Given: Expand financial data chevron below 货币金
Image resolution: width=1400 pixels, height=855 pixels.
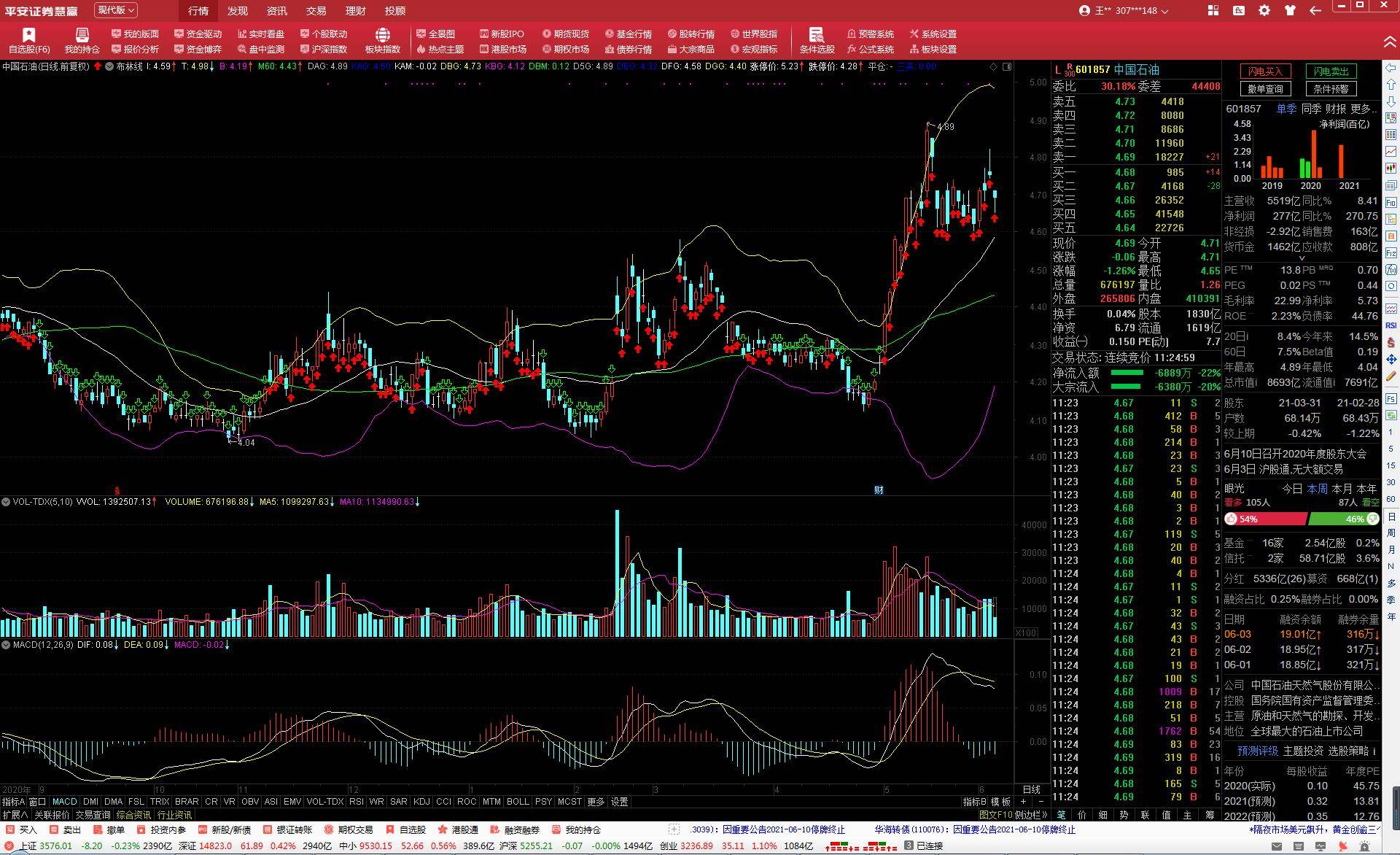Looking at the screenshot, I should click(1302, 258).
